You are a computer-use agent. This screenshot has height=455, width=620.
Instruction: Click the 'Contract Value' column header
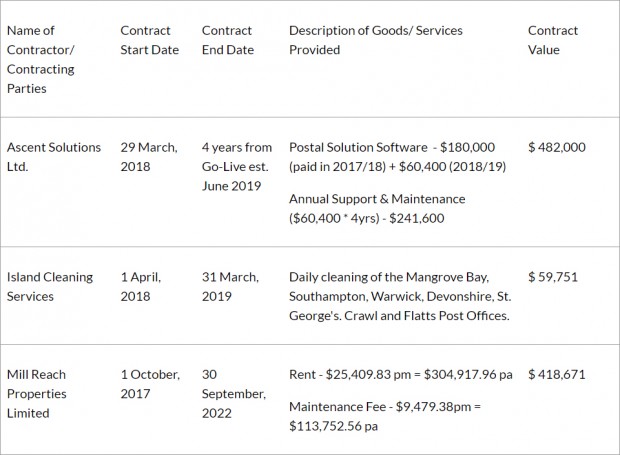[x=553, y=40]
